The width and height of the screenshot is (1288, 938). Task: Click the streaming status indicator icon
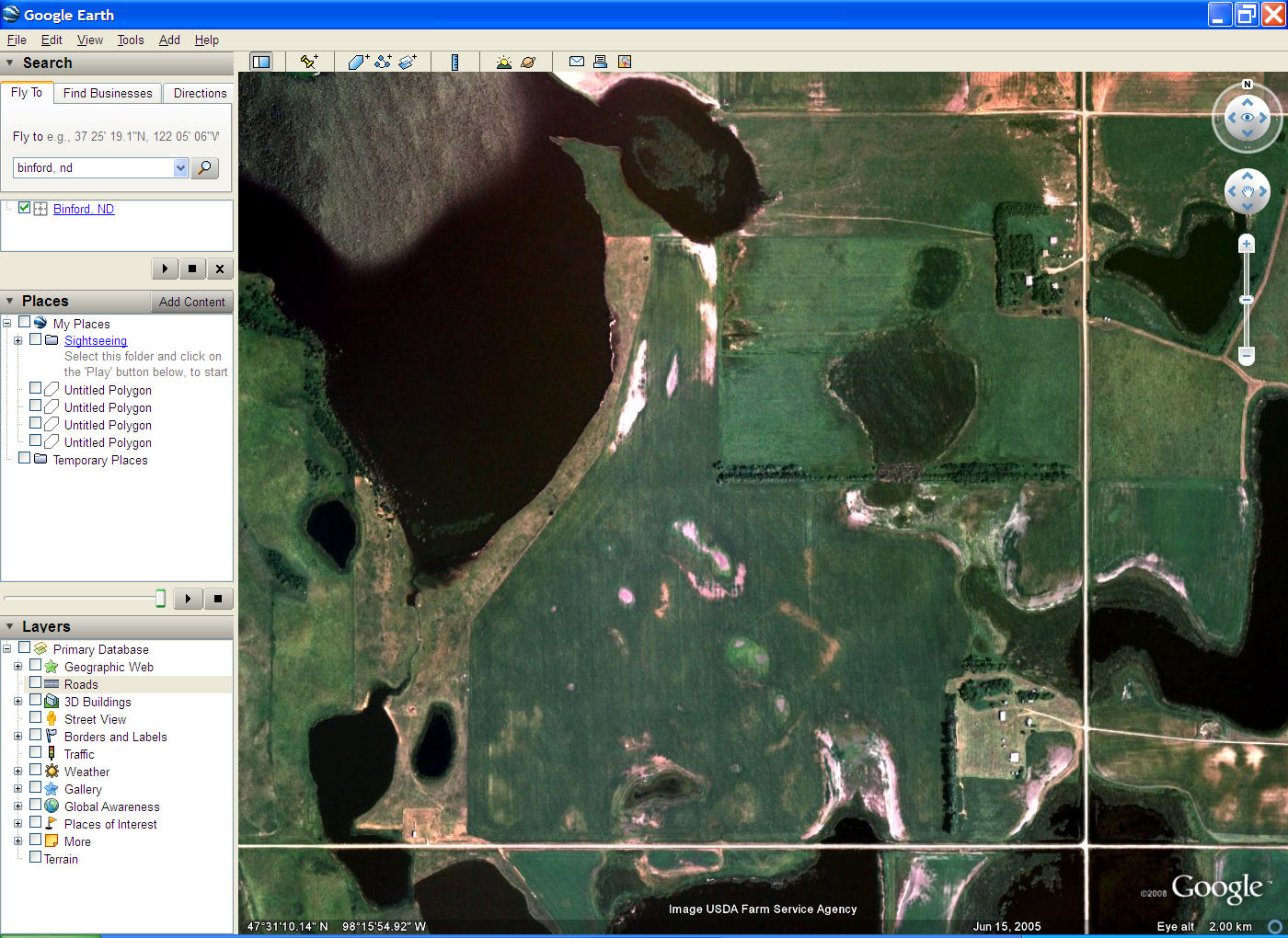tap(1275, 927)
